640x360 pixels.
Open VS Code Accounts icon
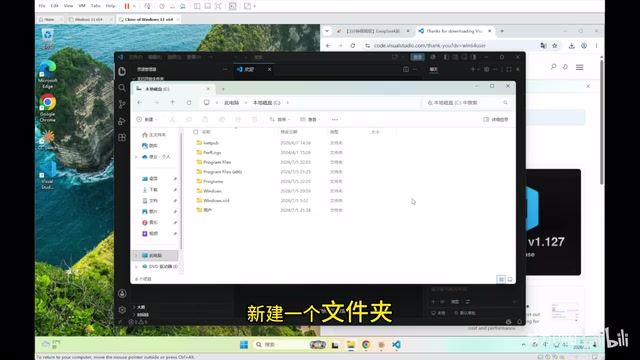tap(122, 293)
